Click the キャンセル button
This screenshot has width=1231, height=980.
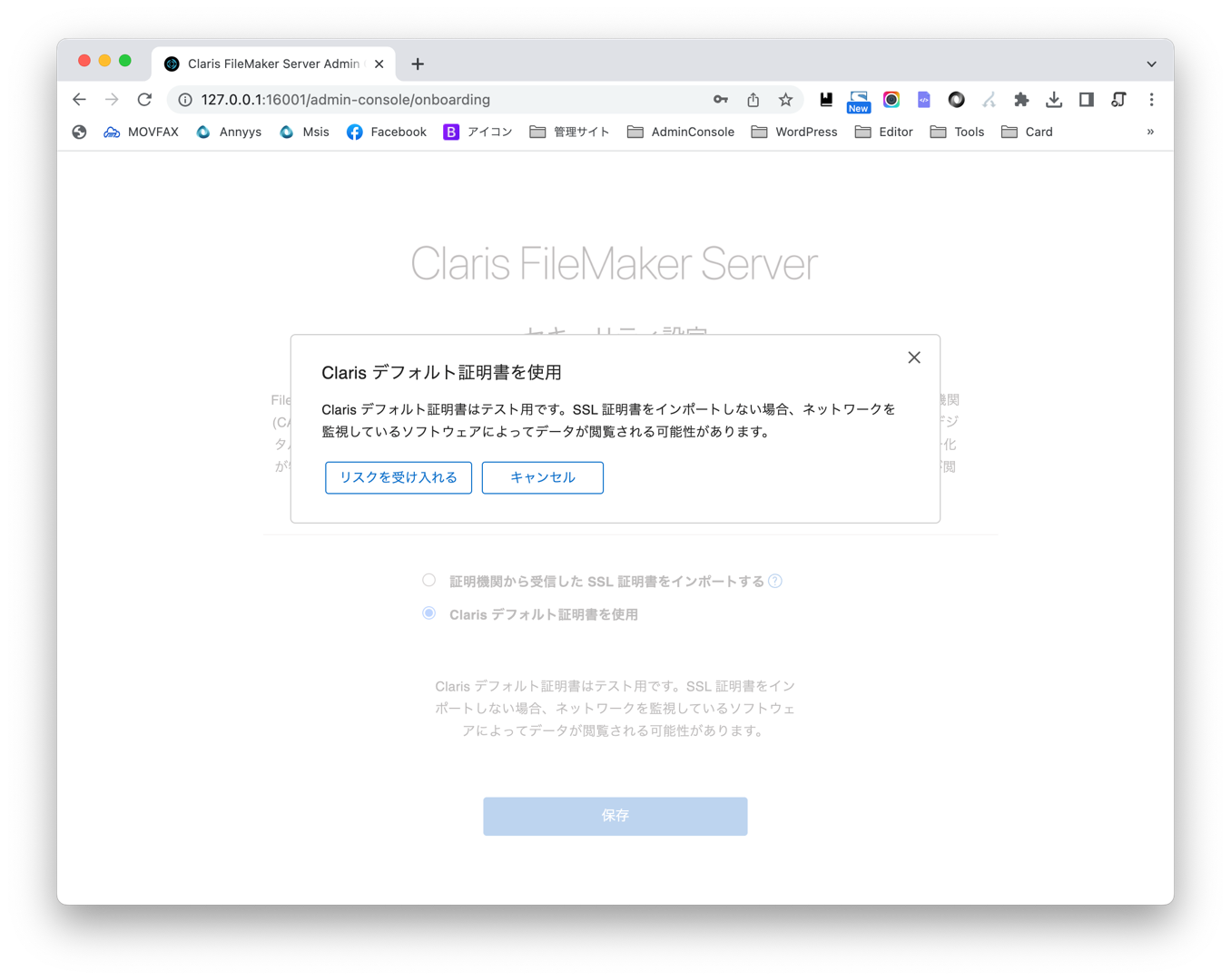(543, 477)
